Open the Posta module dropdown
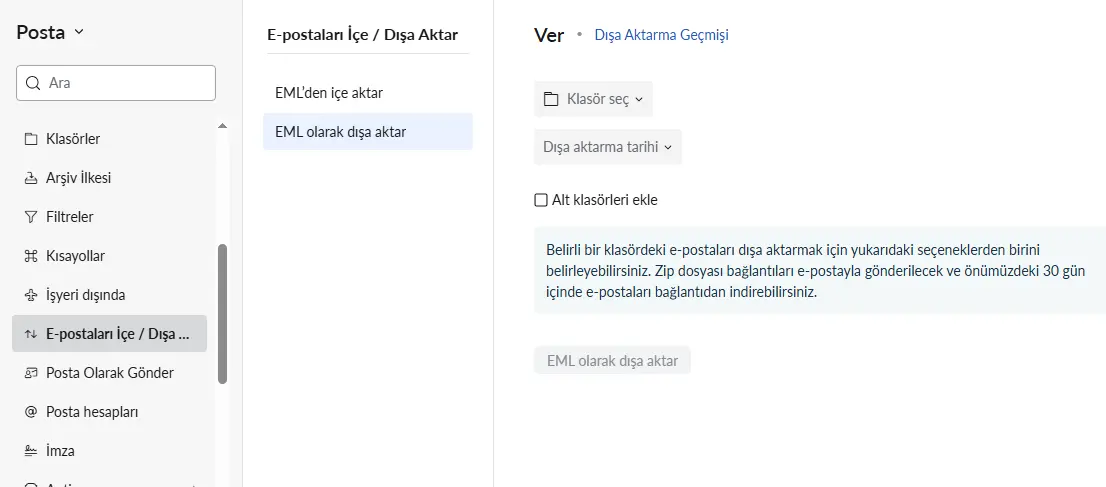The height and width of the screenshot is (487, 1106). click(x=49, y=32)
